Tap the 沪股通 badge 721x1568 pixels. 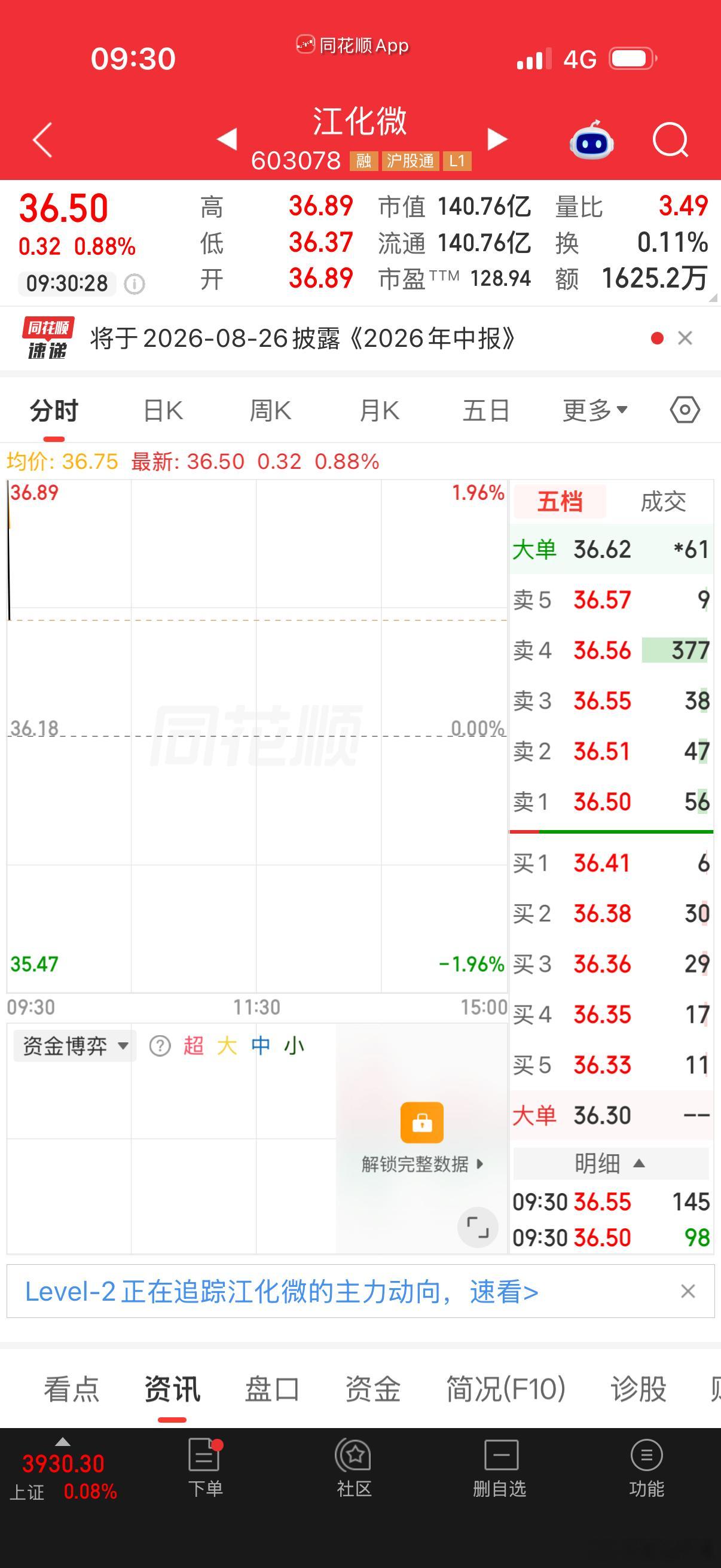411,161
